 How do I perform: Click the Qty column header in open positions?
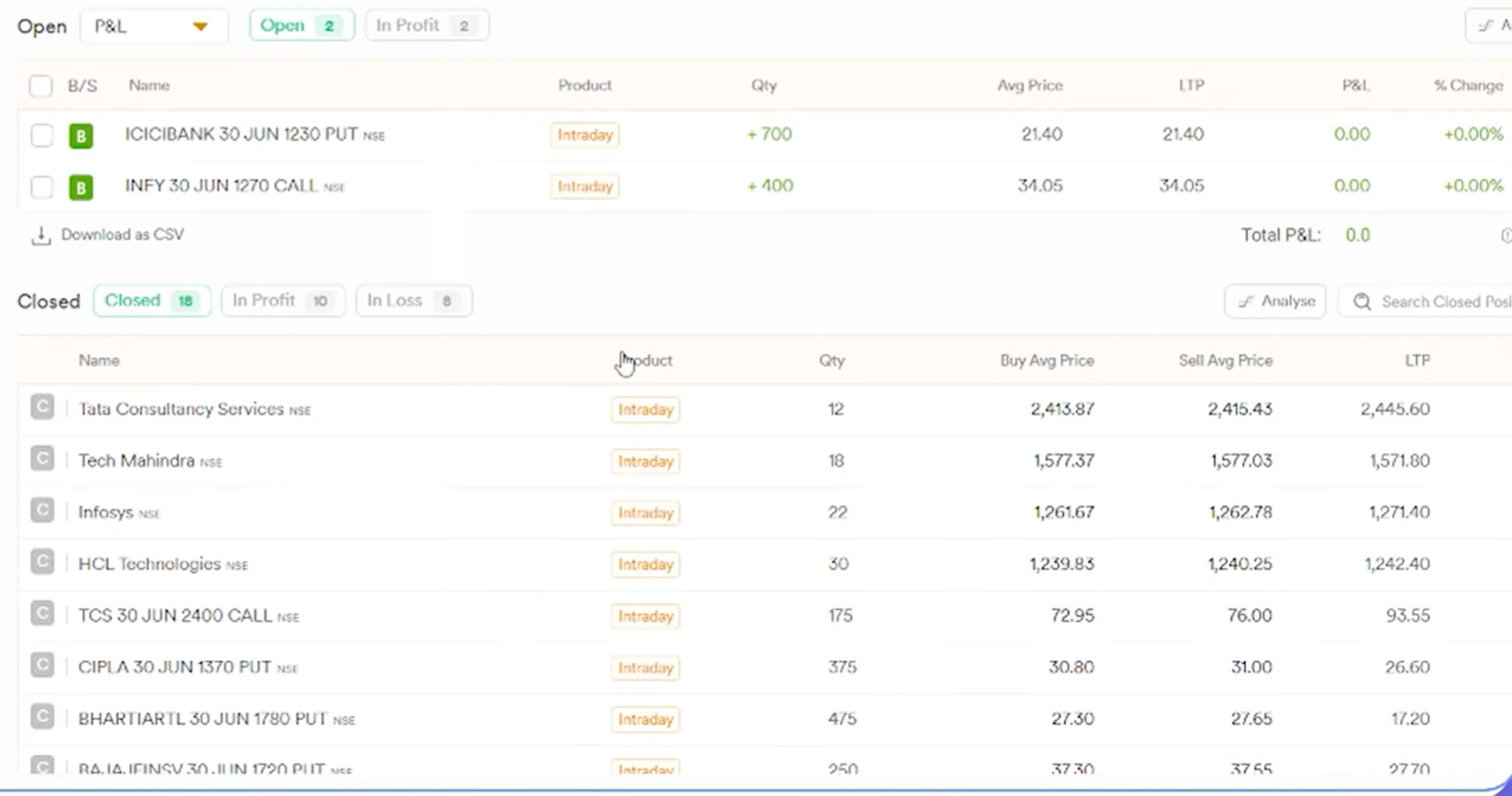point(764,86)
